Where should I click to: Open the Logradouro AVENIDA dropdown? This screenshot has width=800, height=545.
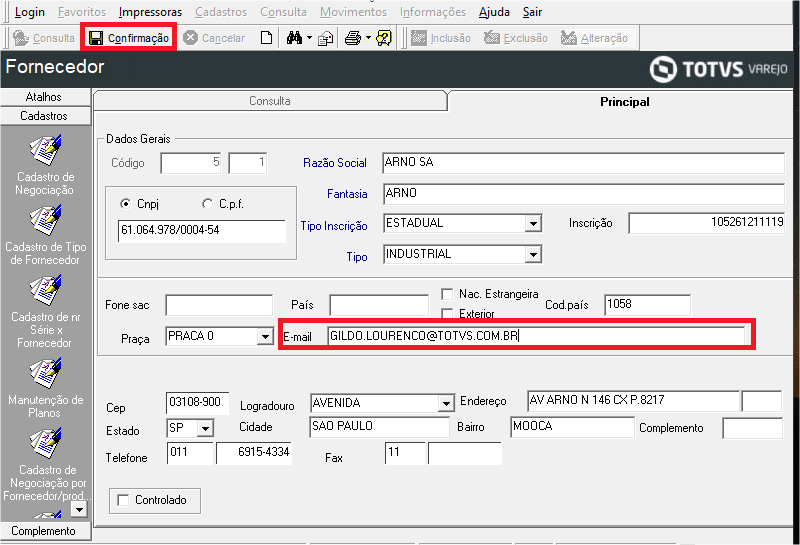pos(446,403)
